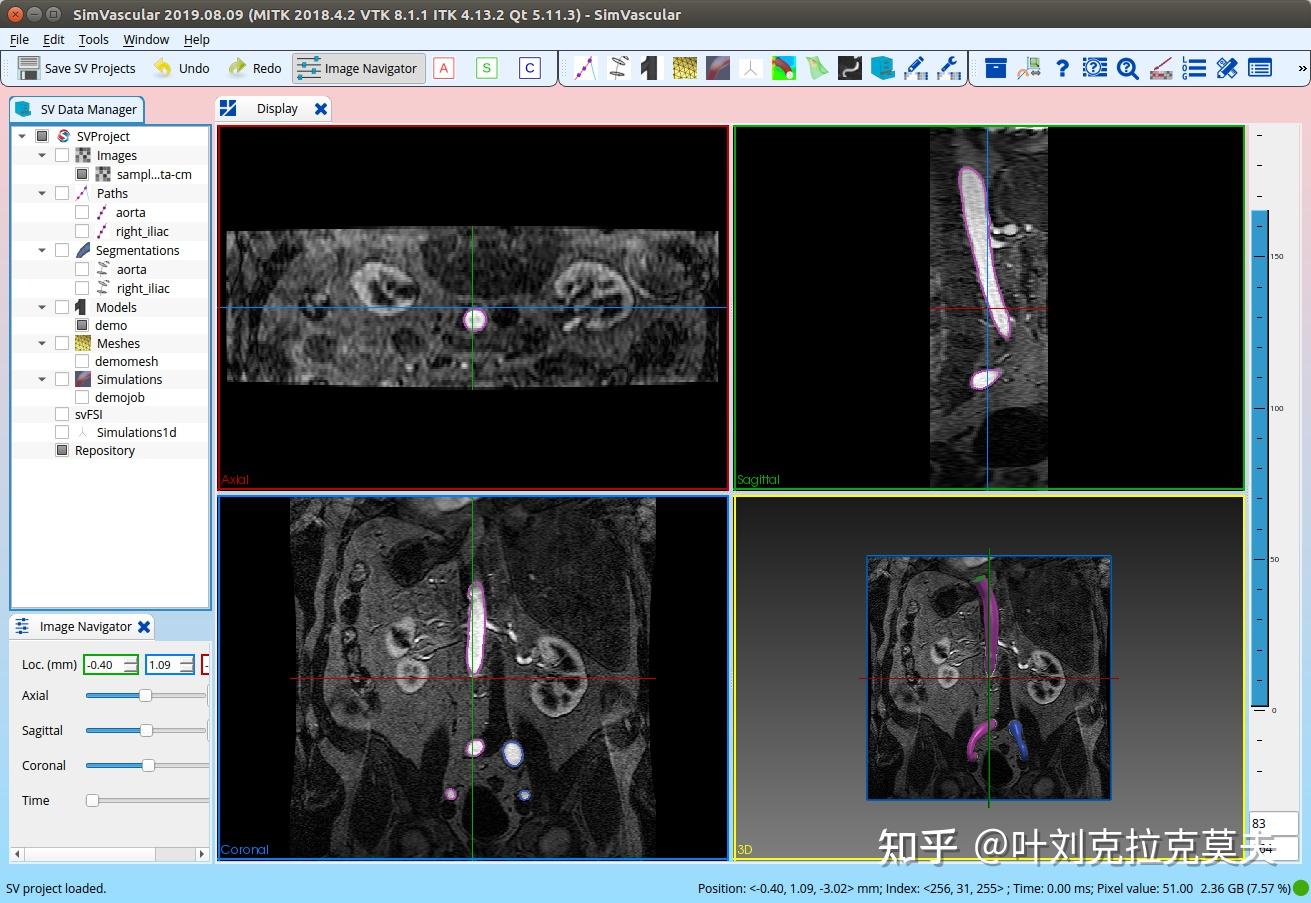Open the Window menu

point(146,39)
